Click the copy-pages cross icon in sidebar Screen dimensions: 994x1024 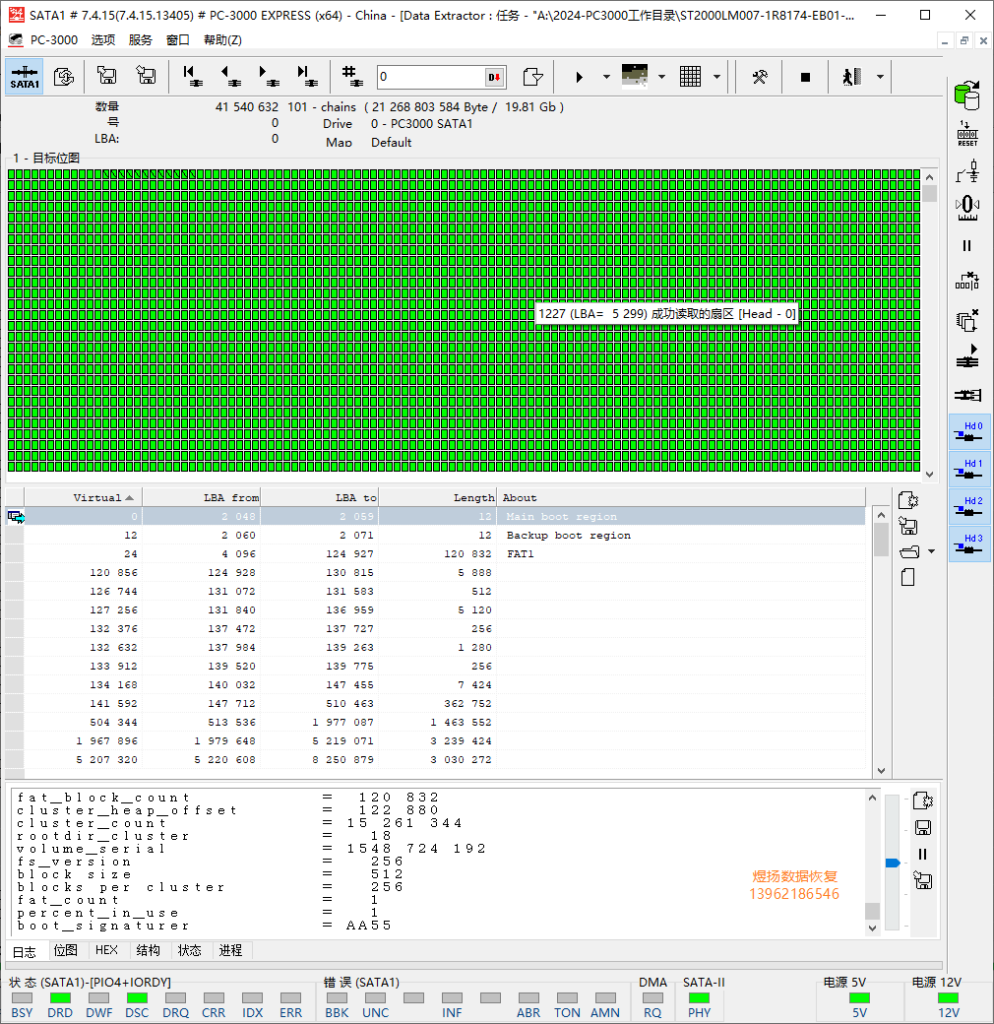tap(967, 320)
